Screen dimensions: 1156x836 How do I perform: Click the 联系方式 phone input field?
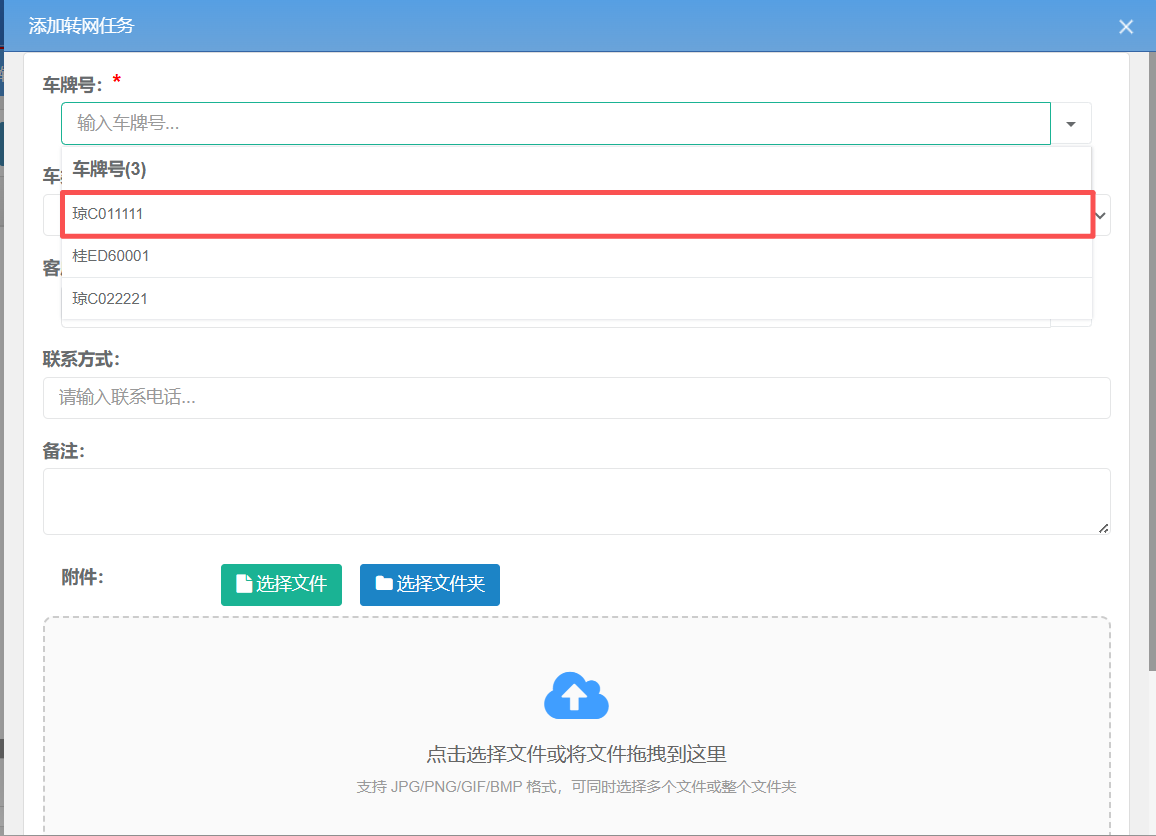coord(576,398)
